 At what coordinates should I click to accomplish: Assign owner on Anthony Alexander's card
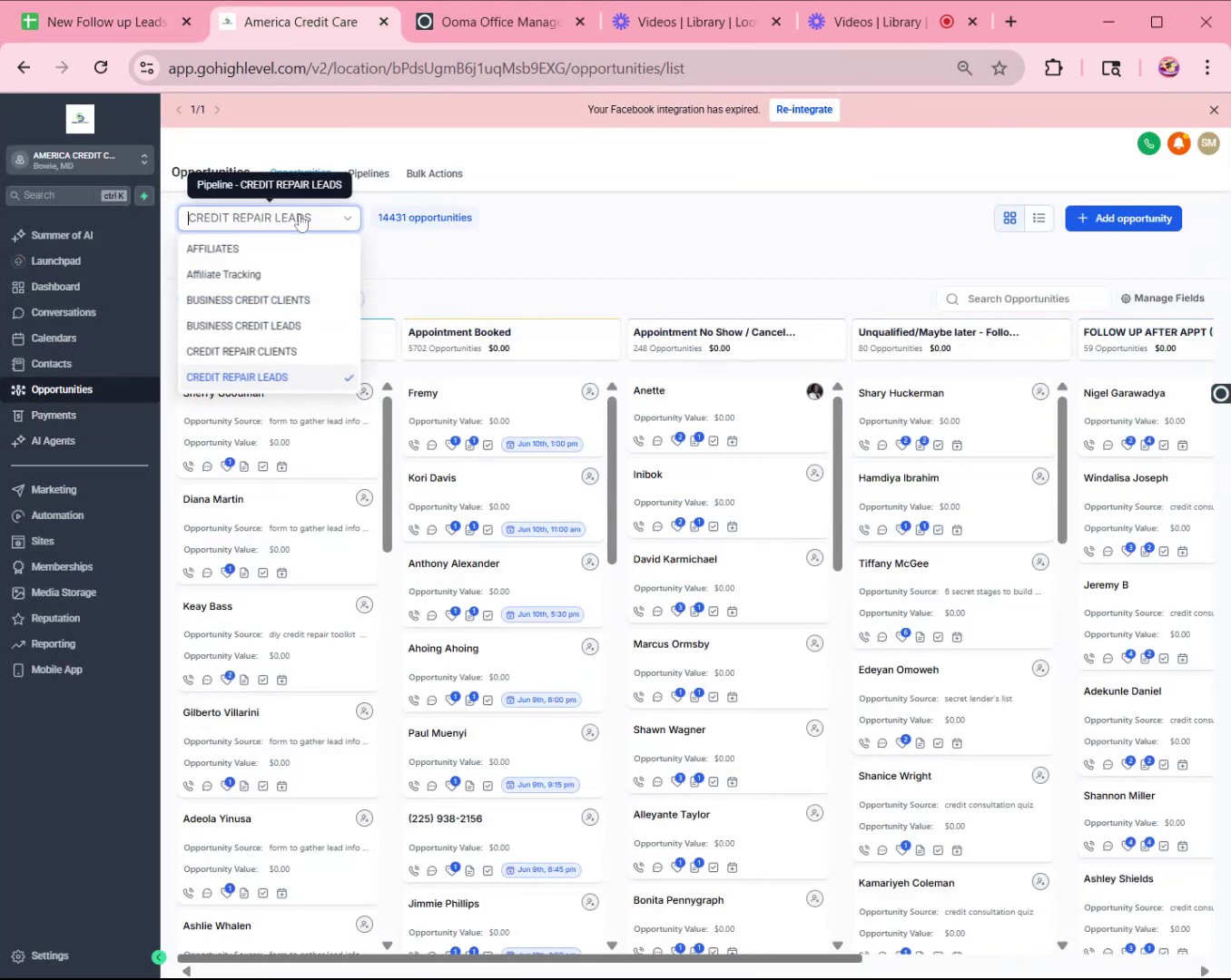(590, 563)
